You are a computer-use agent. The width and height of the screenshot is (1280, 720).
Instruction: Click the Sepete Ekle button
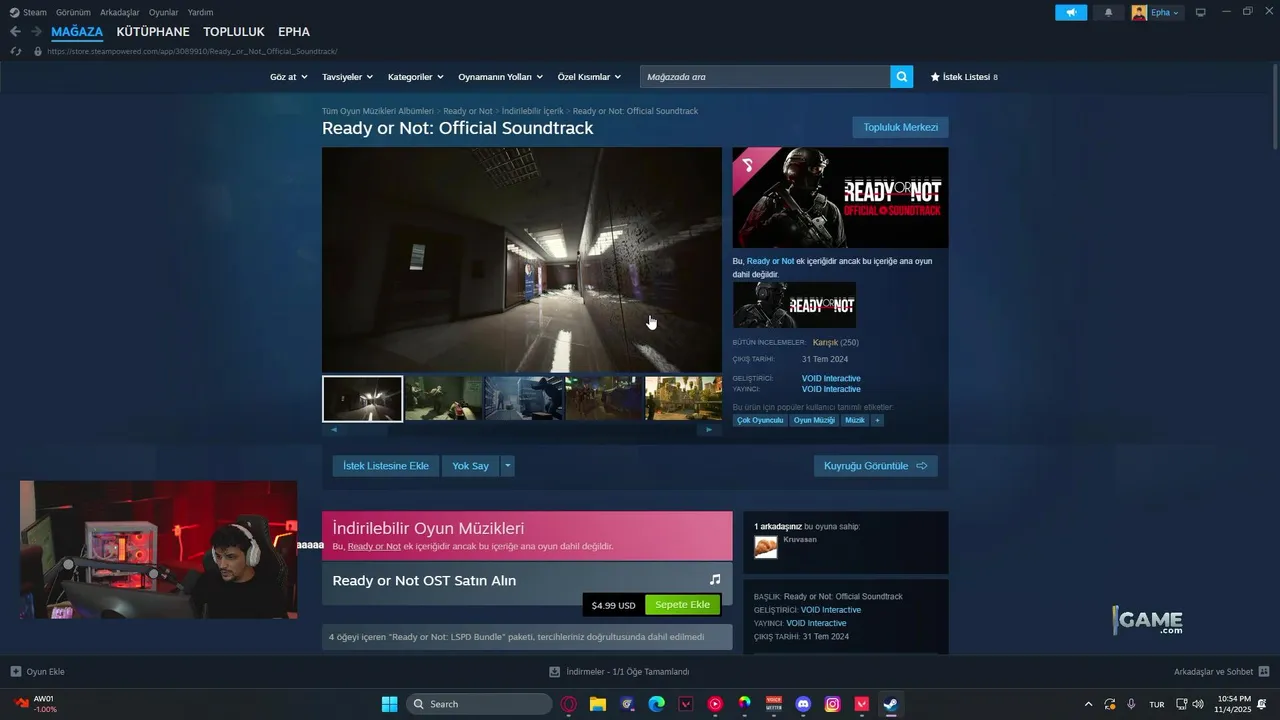point(682,605)
